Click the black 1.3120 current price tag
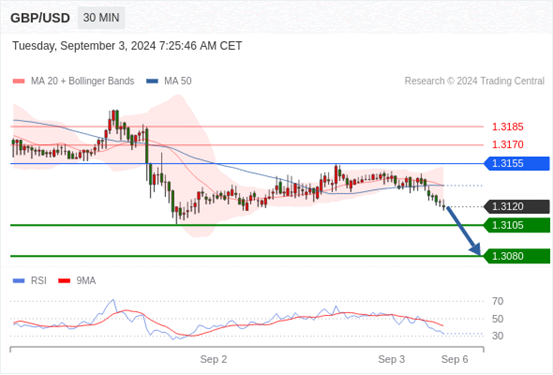The height and width of the screenshot is (375, 553). pyautogui.click(x=517, y=207)
